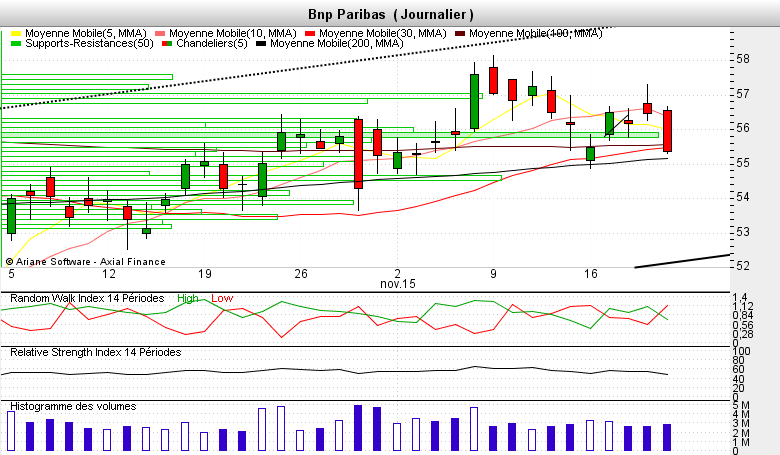
Task: Click the '16' date label on the time axis
Action: [x=590, y=274]
